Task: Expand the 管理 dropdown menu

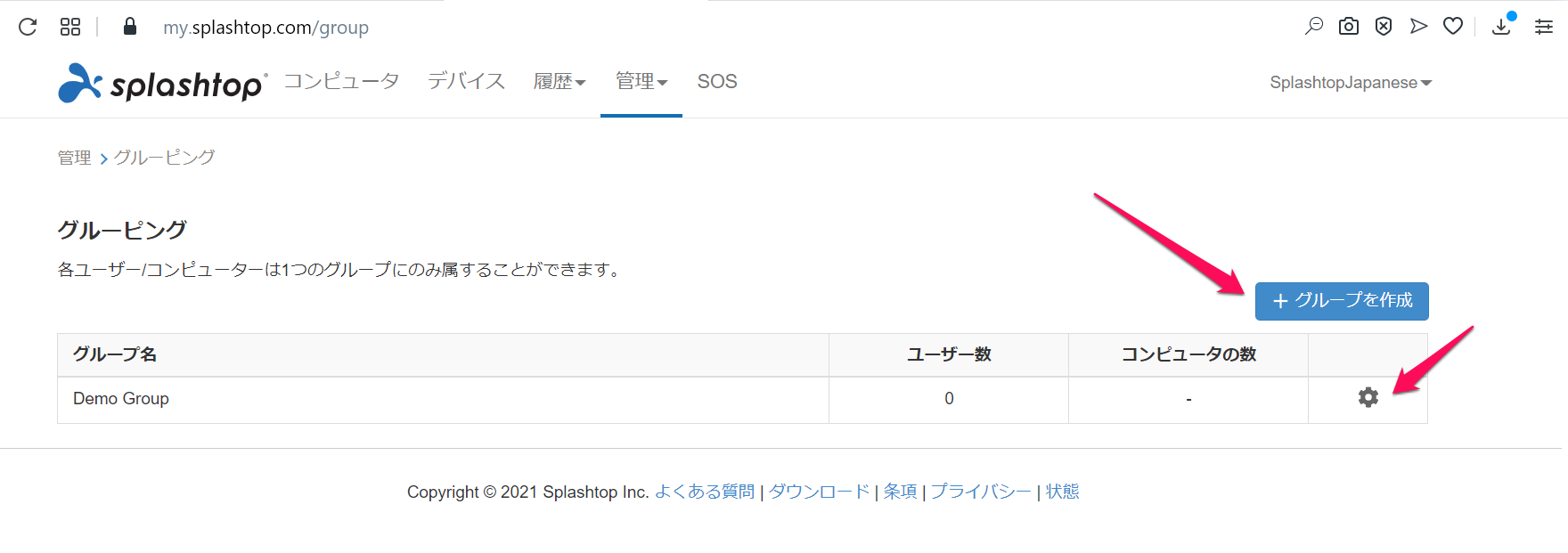Action: point(641,82)
